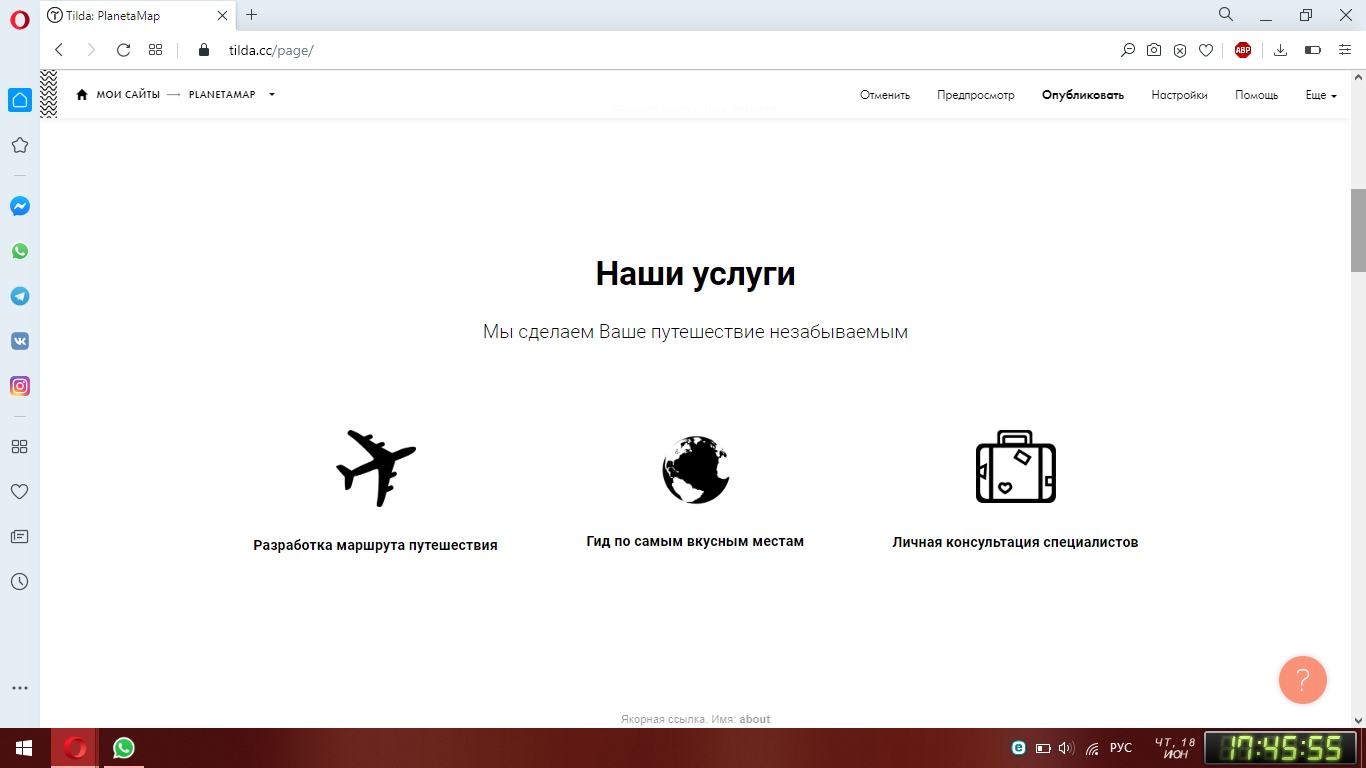Image resolution: width=1366 pixels, height=768 pixels.
Task: Expand the "Еще" dropdown menu
Action: coord(1320,95)
